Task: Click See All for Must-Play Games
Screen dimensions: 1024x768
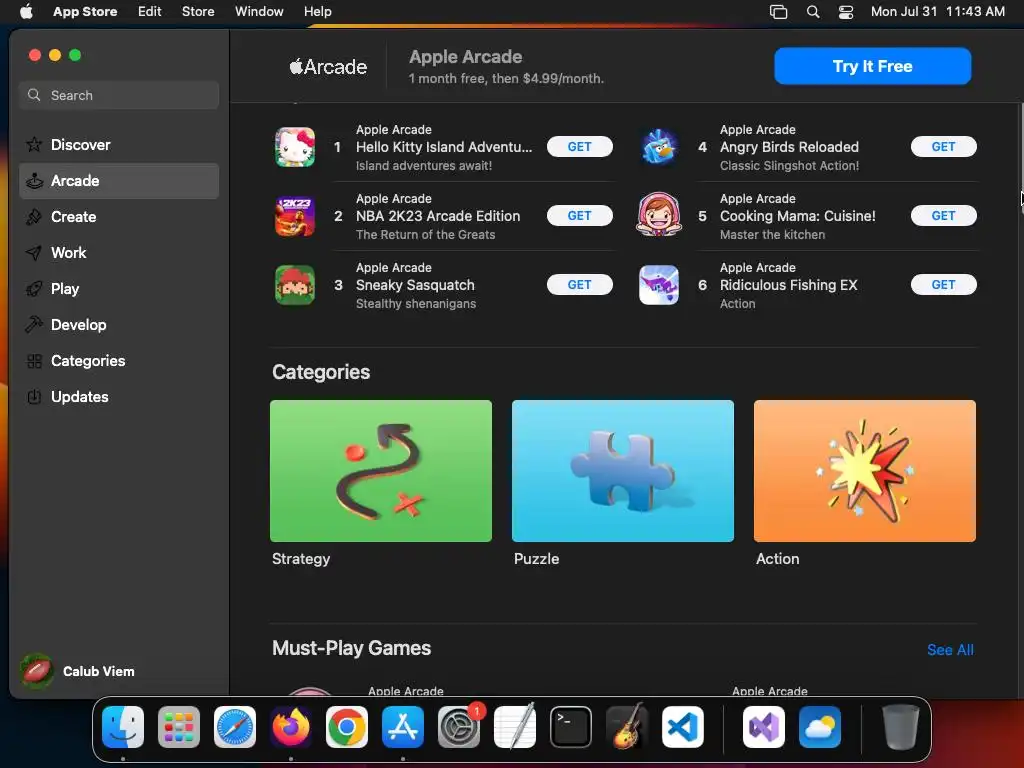Action: pyautogui.click(x=950, y=650)
